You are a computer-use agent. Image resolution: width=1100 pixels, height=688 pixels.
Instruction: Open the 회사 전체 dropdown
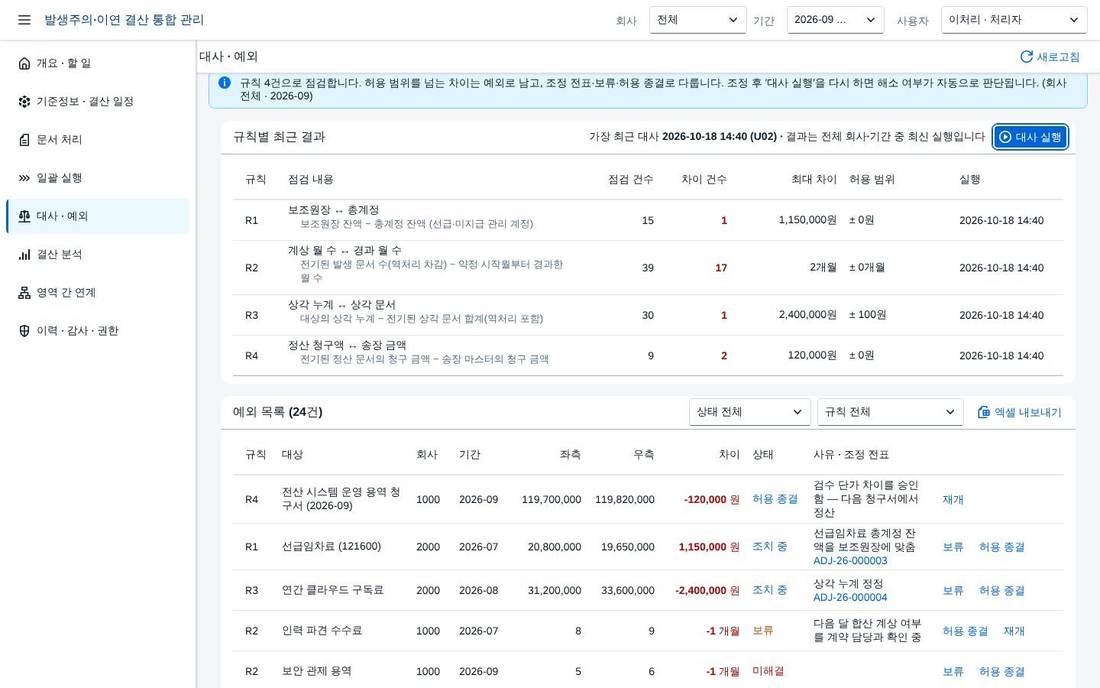[697, 20]
